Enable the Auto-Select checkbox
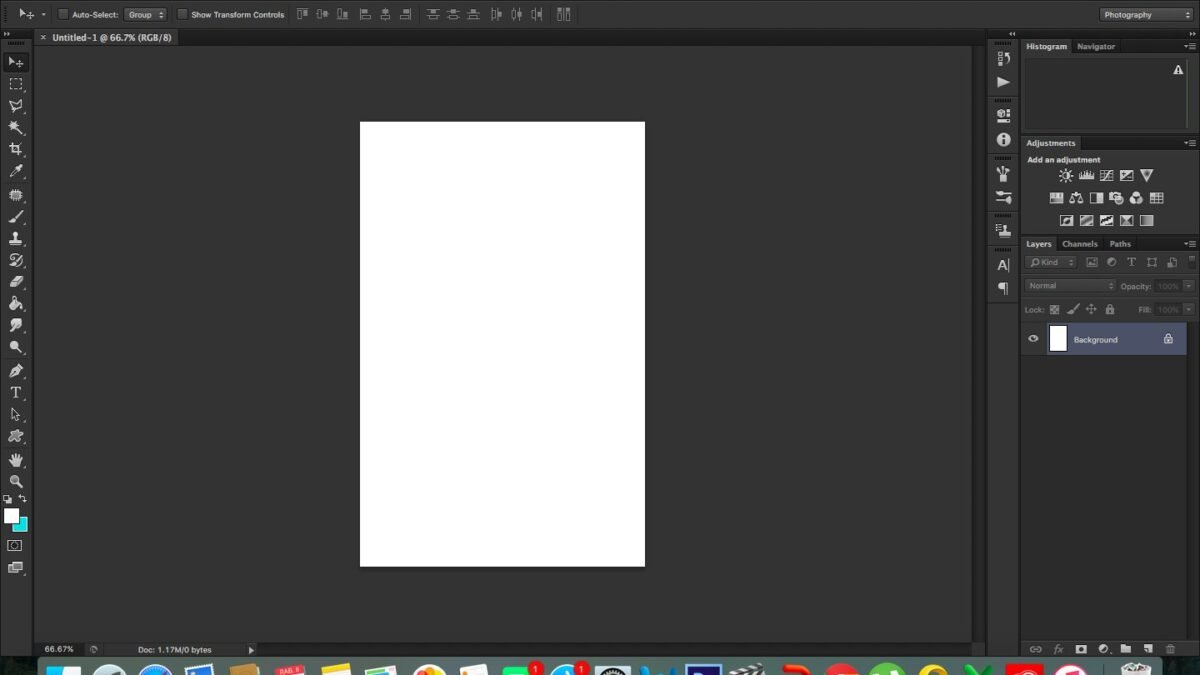Image resolution: width=1200 pixels, height=675 pixels. click(x=63, y=15)
